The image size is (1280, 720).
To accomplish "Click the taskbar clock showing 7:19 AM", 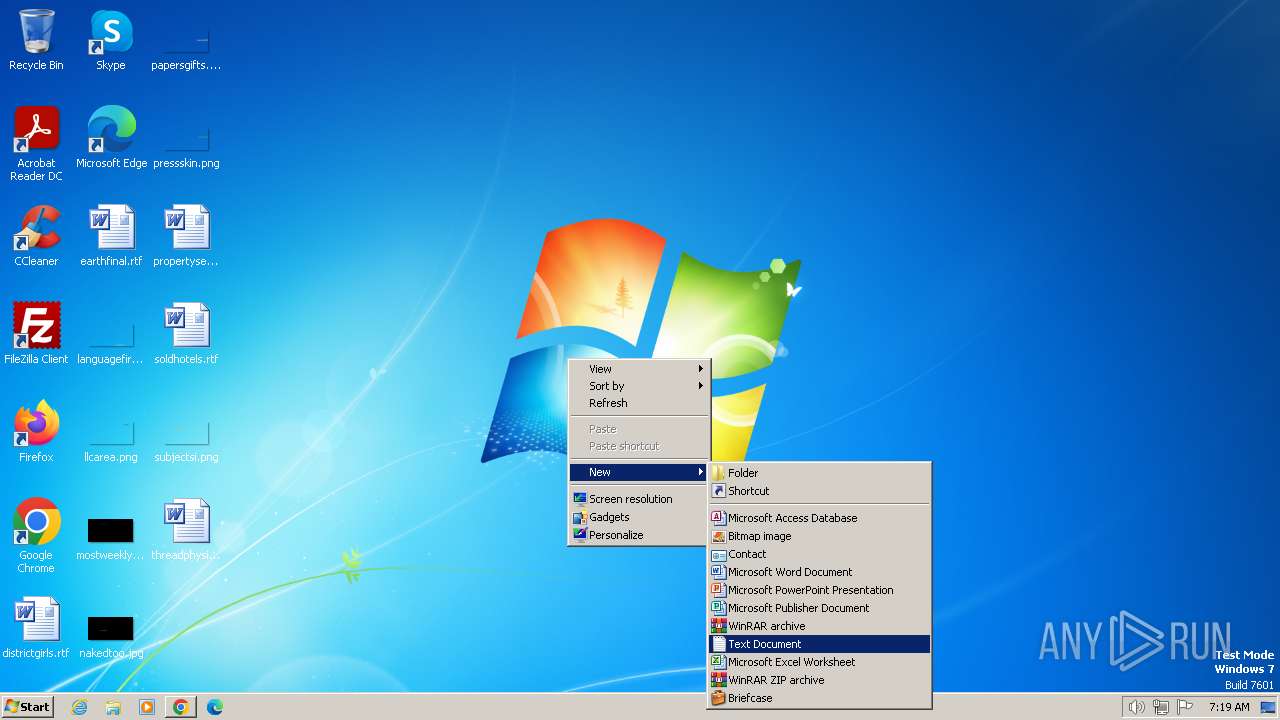I will tap(1229, 707).
